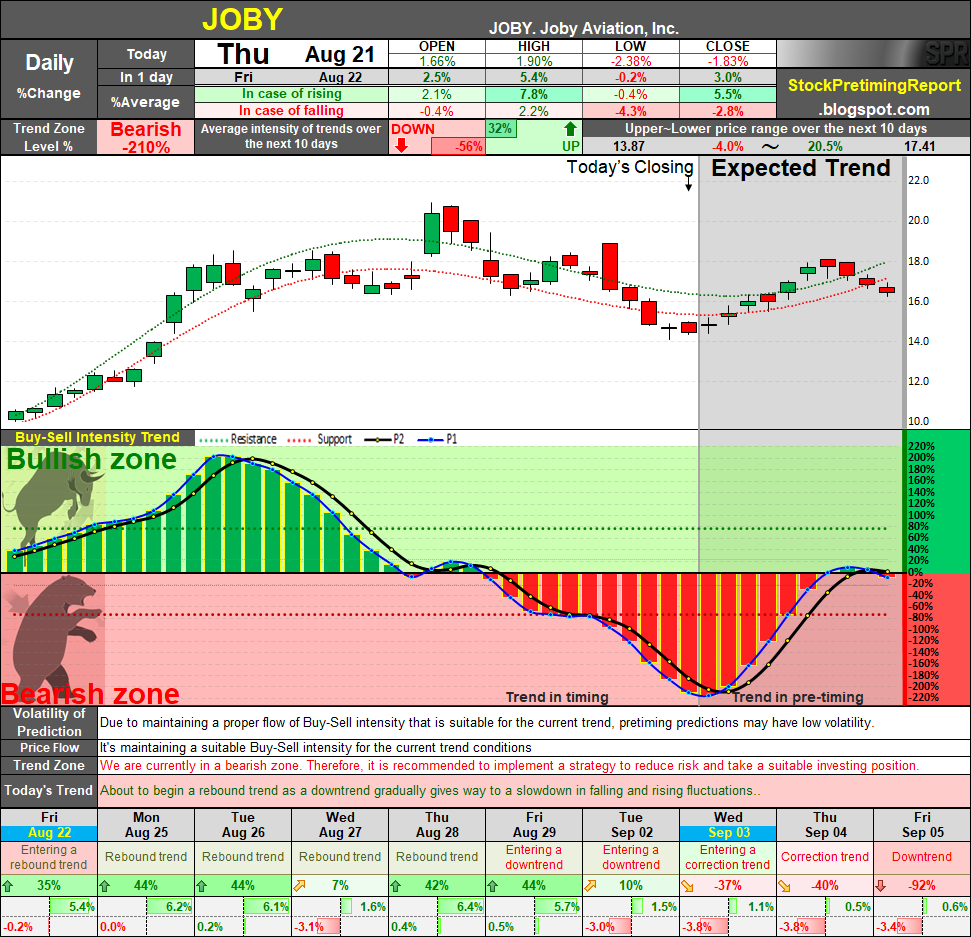Click the .blogspot.com link text
This screenshot has height=937, width=971.
tap(874, 110)
